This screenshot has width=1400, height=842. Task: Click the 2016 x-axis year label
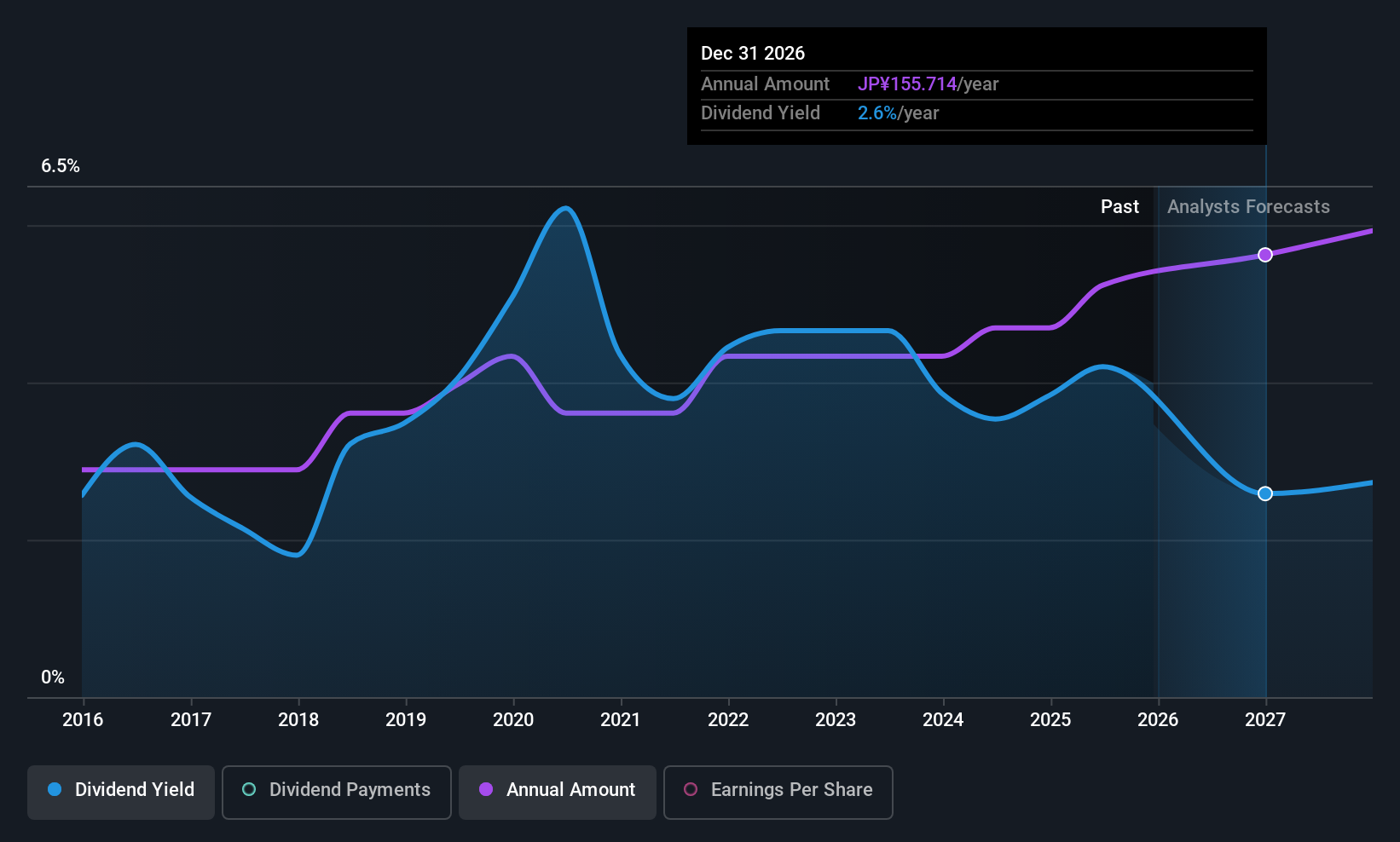point(83,720)
